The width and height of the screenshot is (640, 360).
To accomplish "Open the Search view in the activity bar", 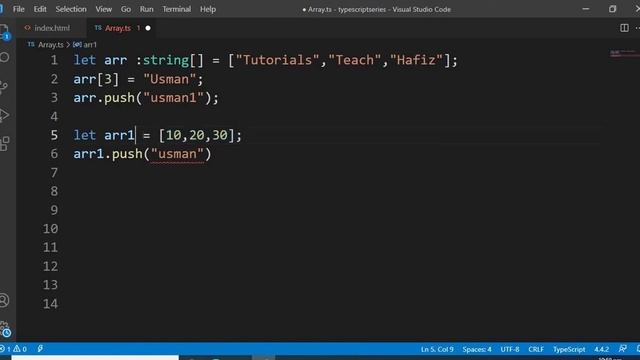I will pyautogui.click(x=4, y=58).
